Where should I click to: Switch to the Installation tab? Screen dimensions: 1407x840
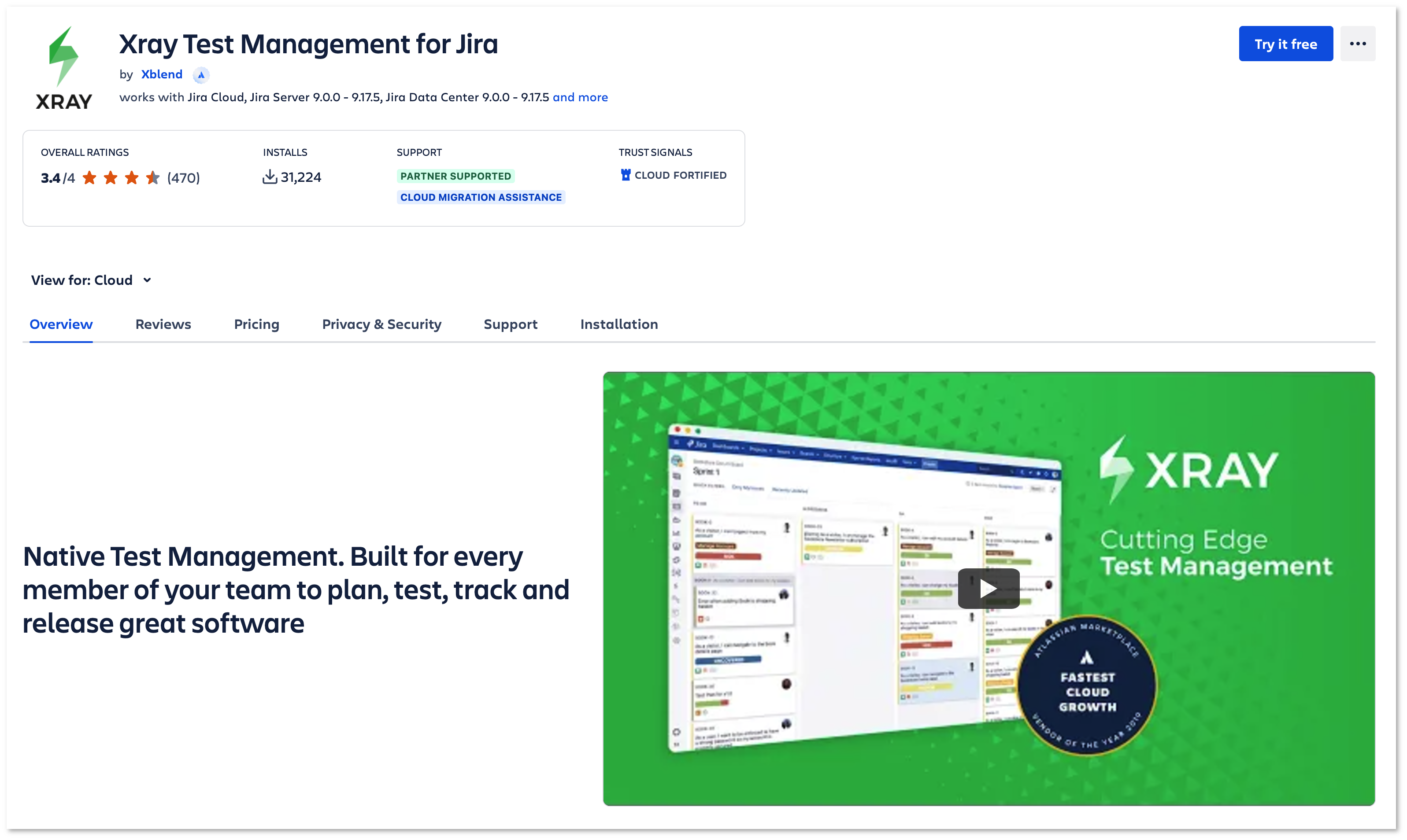(619, 324)
